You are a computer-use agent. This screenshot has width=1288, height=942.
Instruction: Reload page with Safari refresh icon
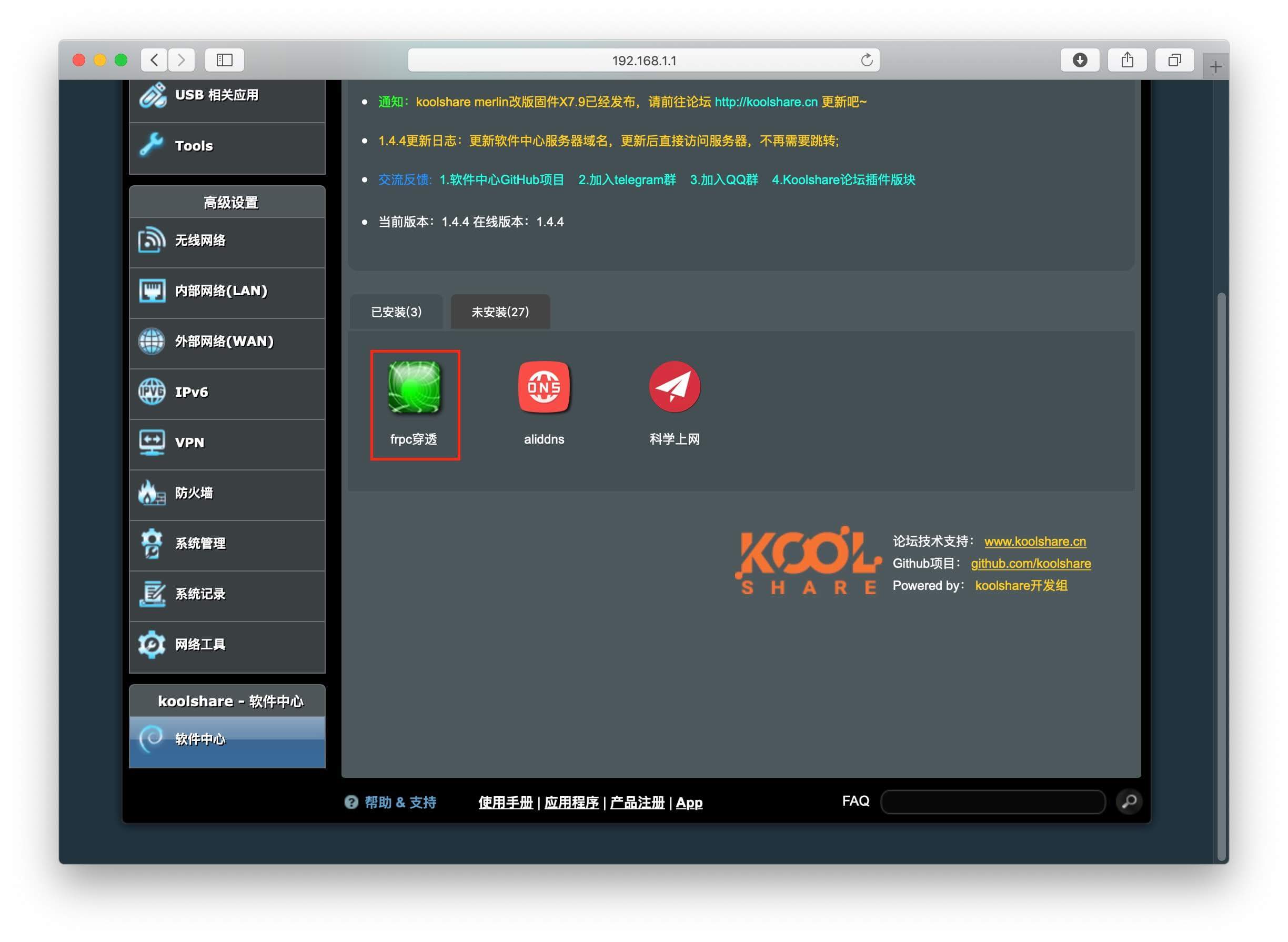pos(867,60)
